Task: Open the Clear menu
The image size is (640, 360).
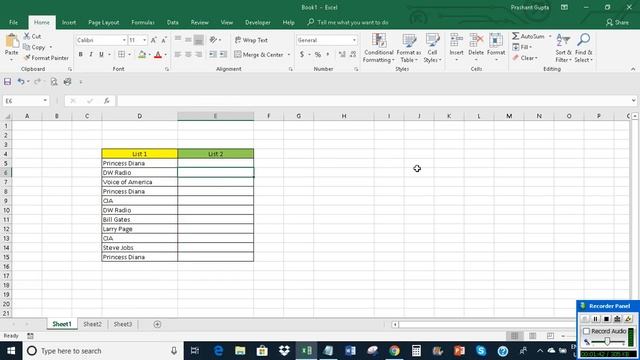Action: pos(525,58)
